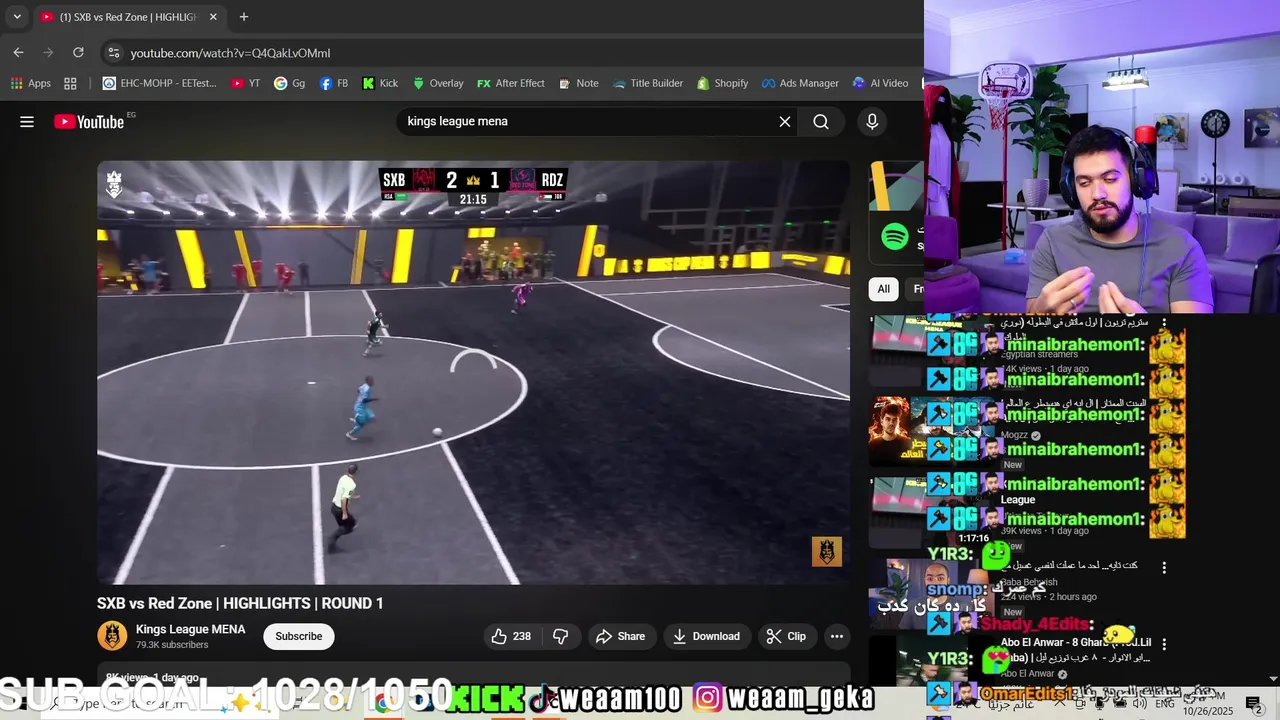This screenshot has width=1280, height=720.
Task: Share the video
Action: click(x=620, y=636)
